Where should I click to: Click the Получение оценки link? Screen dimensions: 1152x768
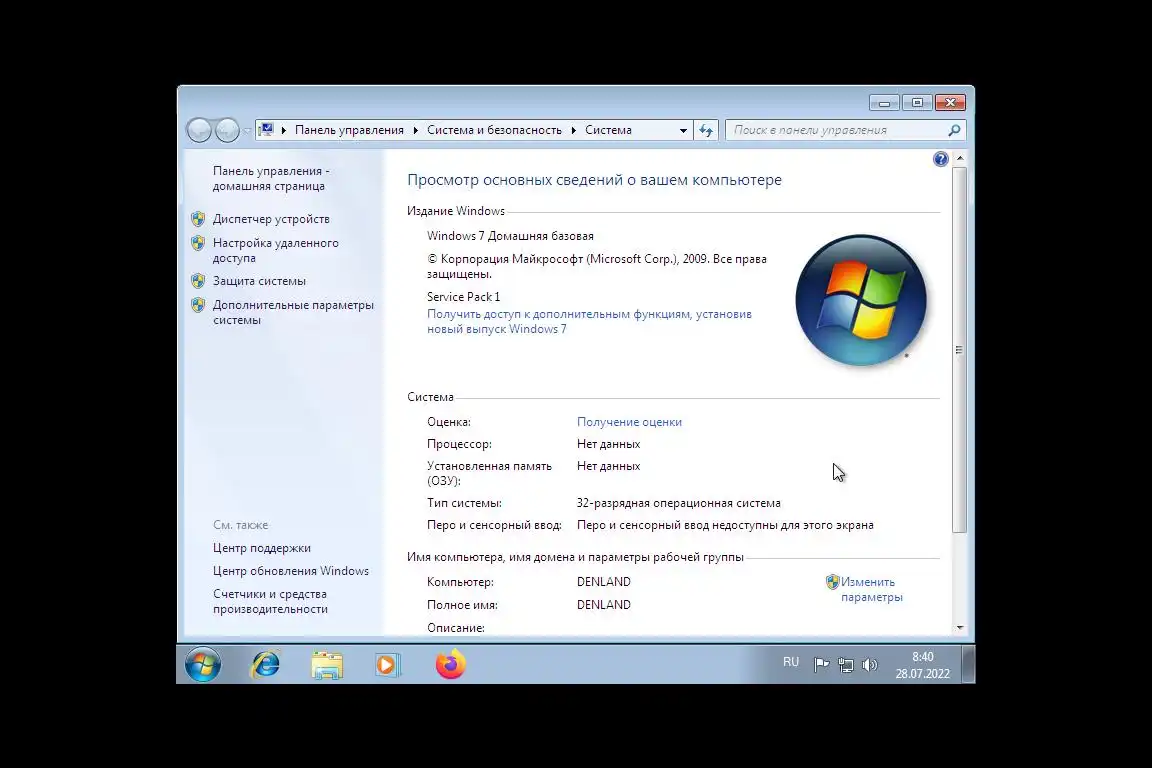click(629, 422)
